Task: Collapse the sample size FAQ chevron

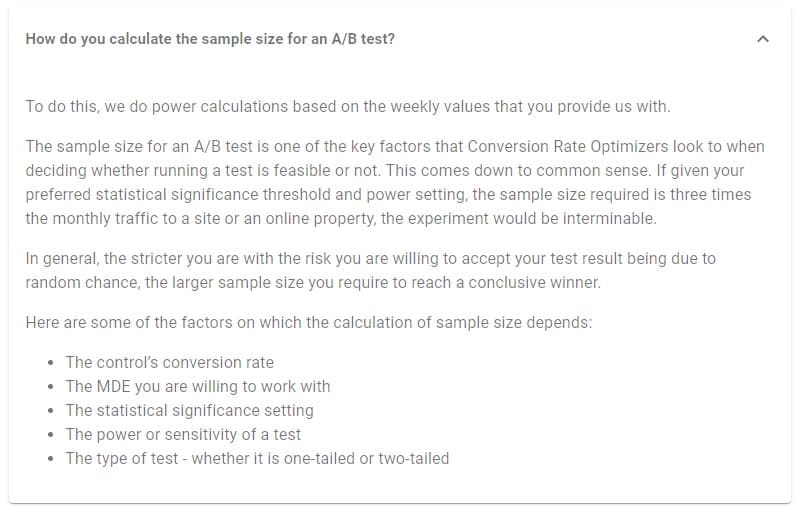Action: tap(763, 39)
